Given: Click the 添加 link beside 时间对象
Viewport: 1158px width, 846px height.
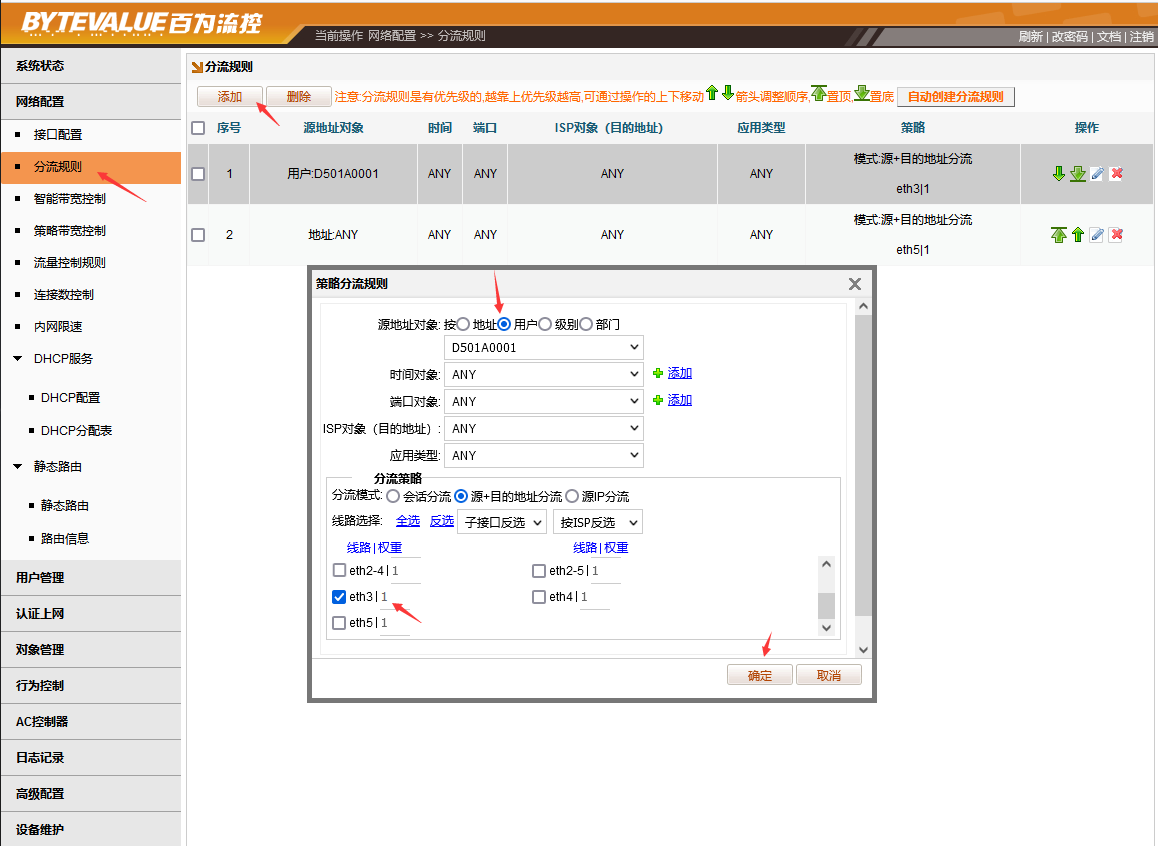Looking at the screenshot, I should (x=679, y=373).
